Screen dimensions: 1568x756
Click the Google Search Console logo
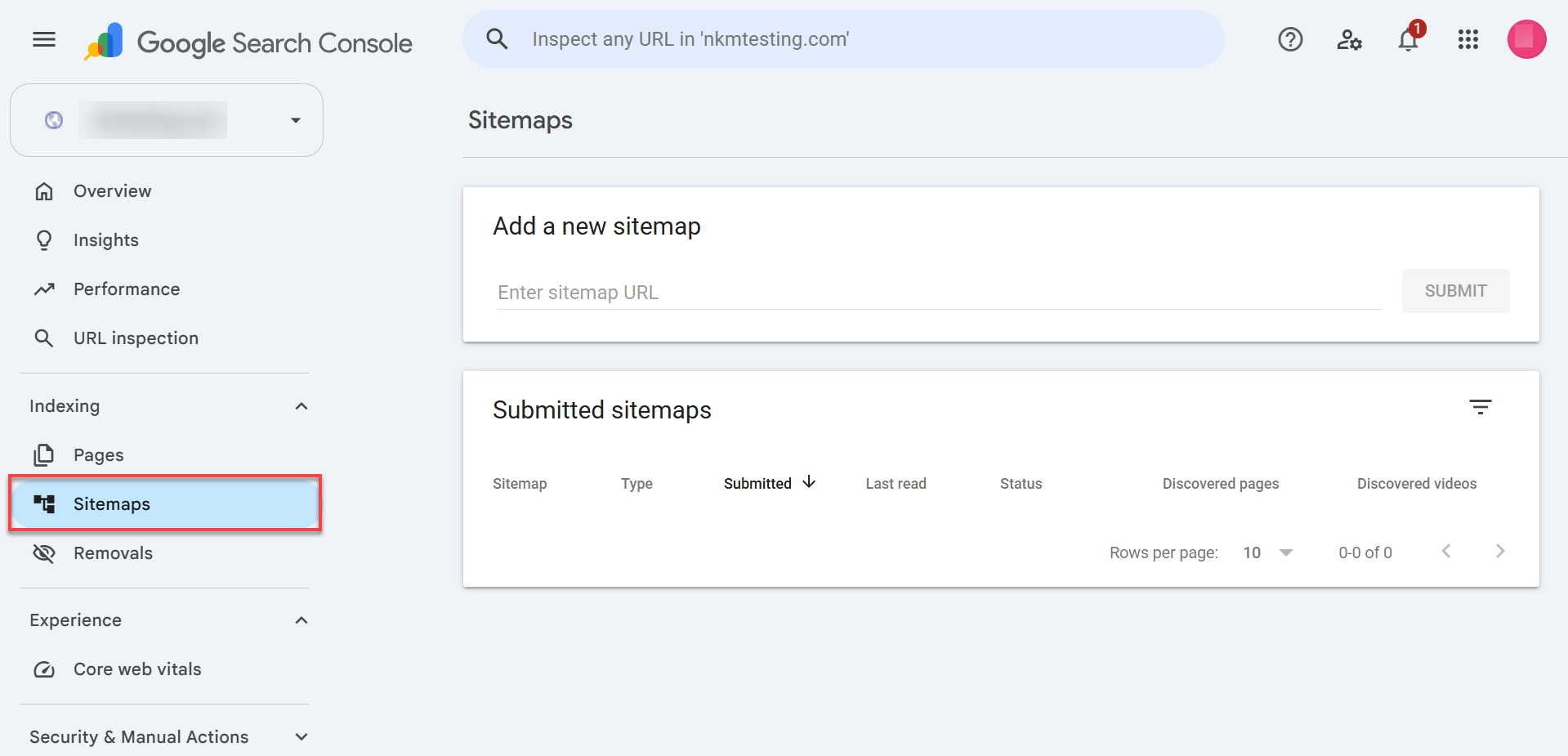pos(248,42)
